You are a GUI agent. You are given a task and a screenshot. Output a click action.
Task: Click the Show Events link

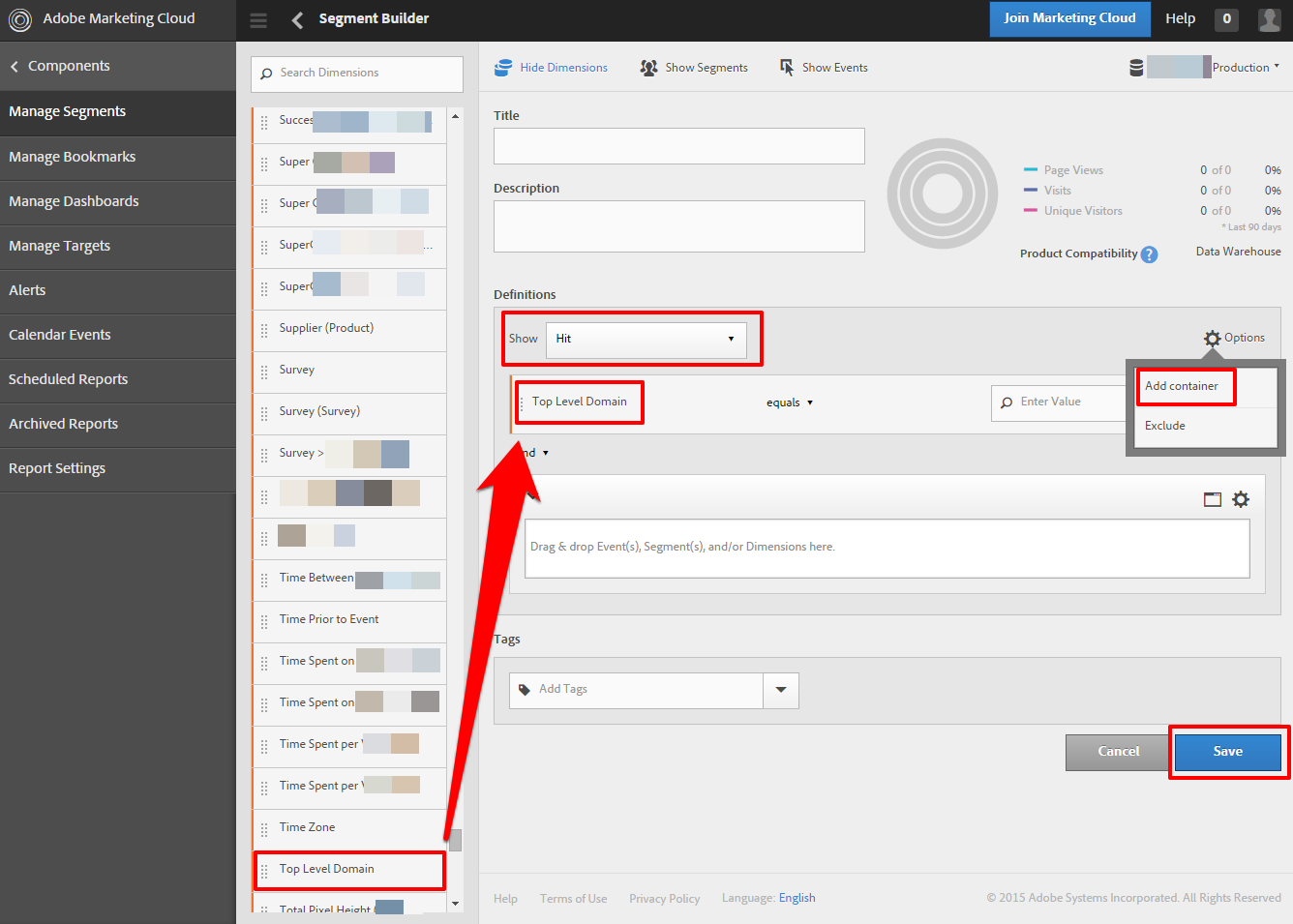(834, 68)
